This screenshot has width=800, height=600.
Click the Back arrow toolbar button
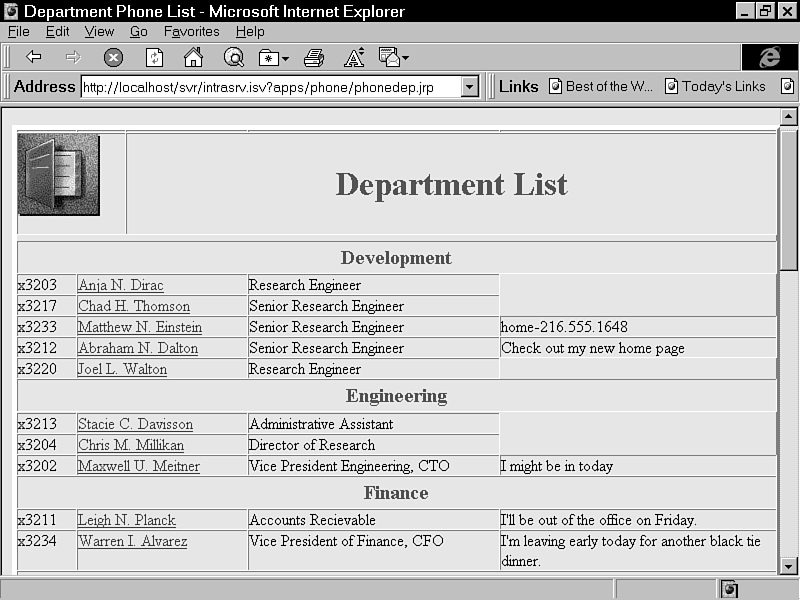(x=34, y=57)
